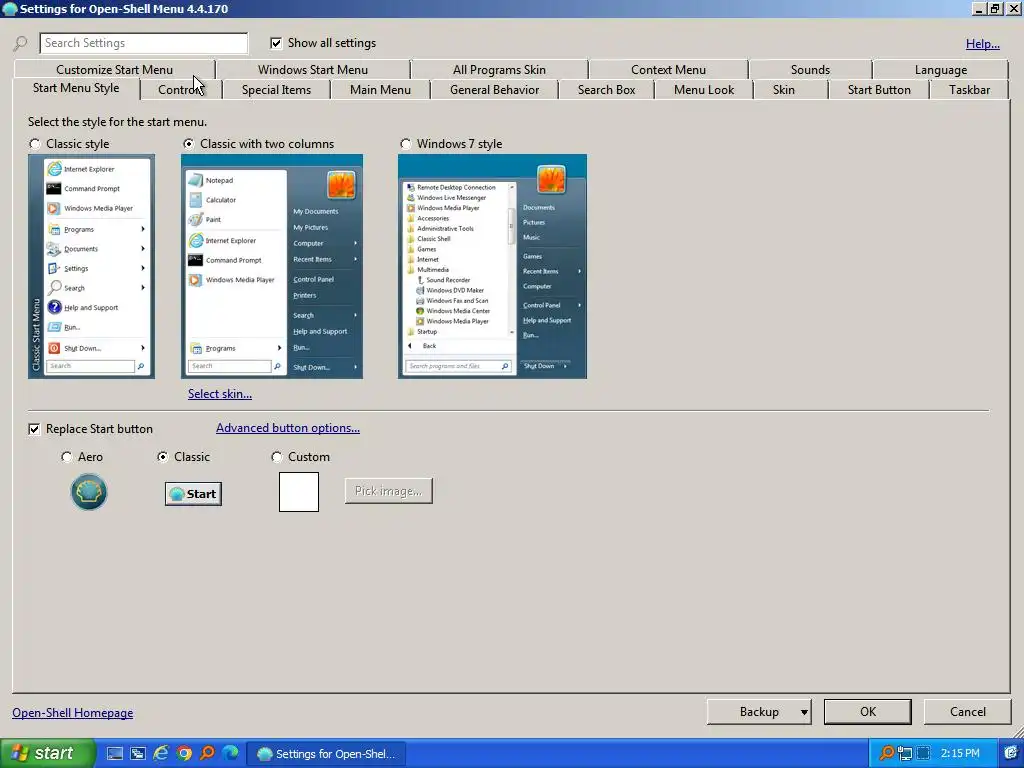Open the Search Box tab
This screenshot has width=1024, height=768.
pos(606,90)
